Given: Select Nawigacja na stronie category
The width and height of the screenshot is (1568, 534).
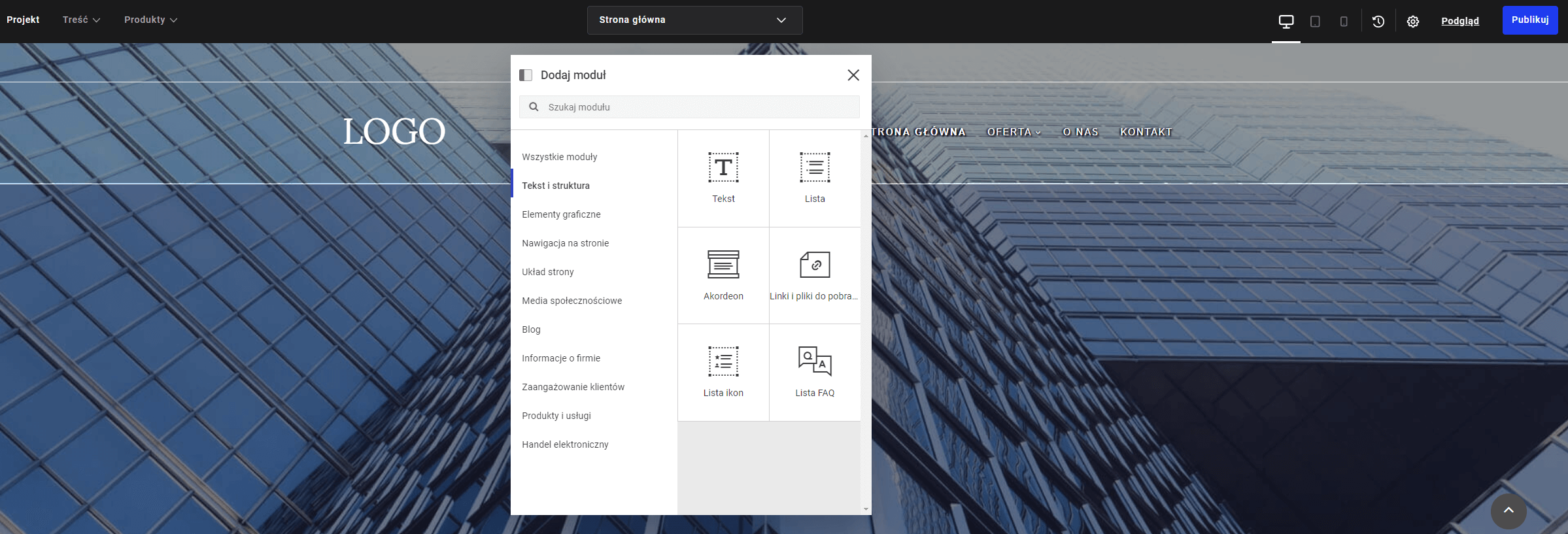Looking at the screenshot, I should tap(594, 243).
